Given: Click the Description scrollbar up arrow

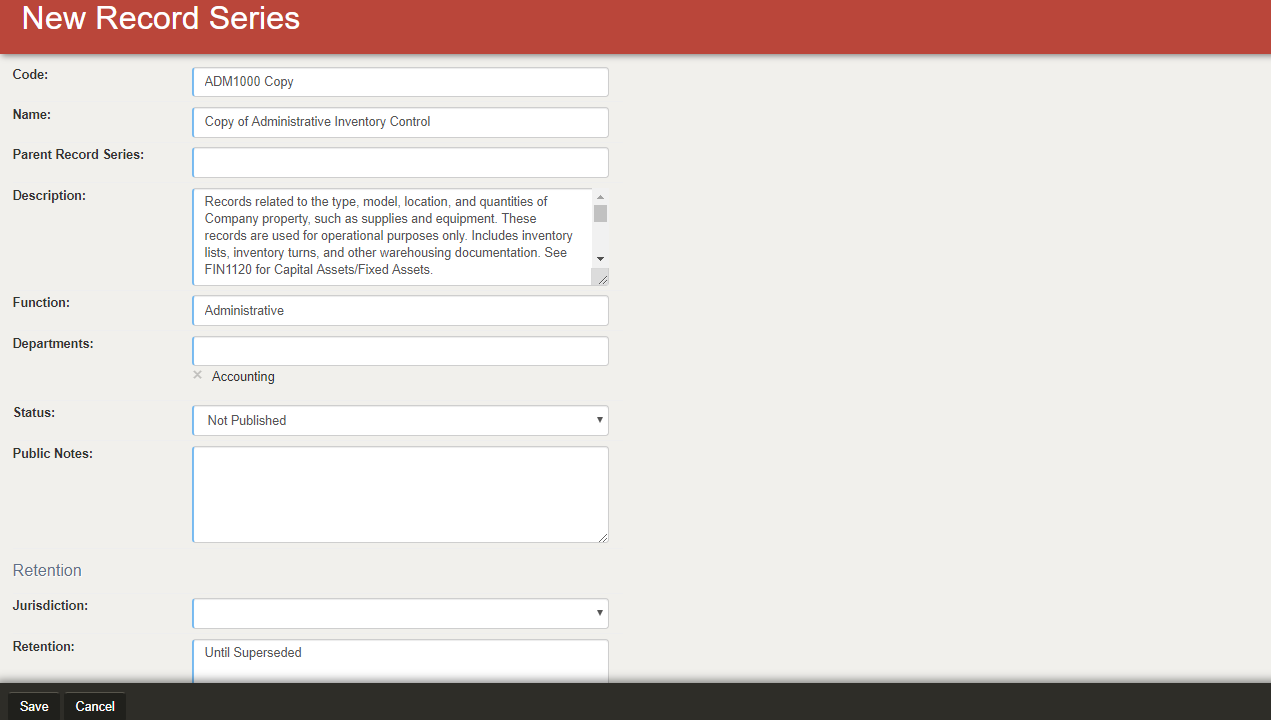Looking at the screenshot, I should pyautogui.click(x=600, y=197).
